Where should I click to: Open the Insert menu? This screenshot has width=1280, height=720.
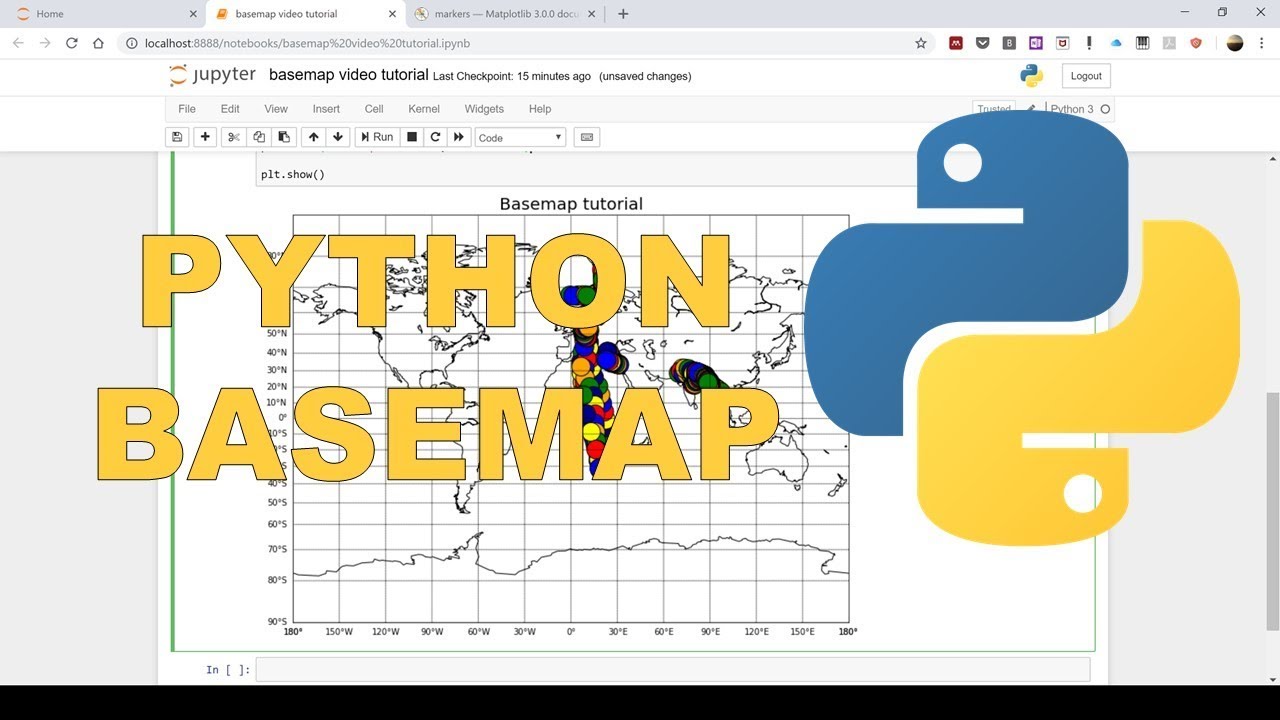click(x=326, y=109)
